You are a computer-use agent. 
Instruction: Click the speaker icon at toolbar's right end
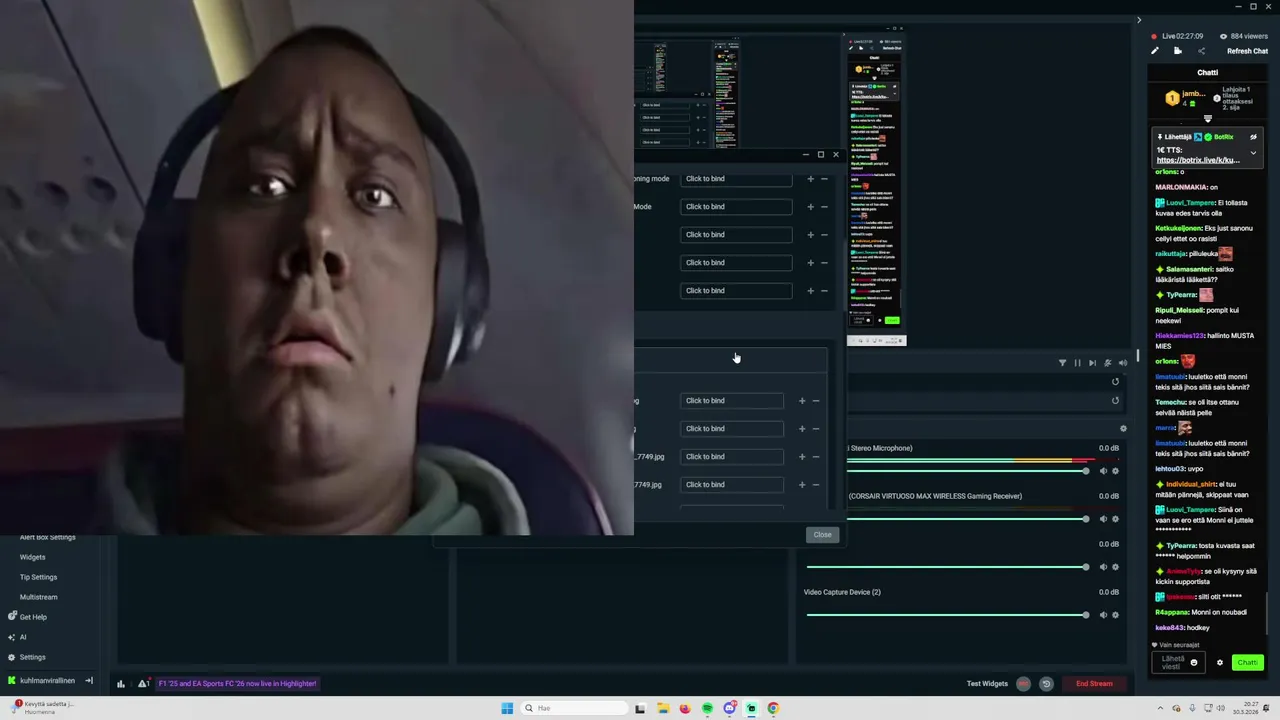(x=1122, y=363)
